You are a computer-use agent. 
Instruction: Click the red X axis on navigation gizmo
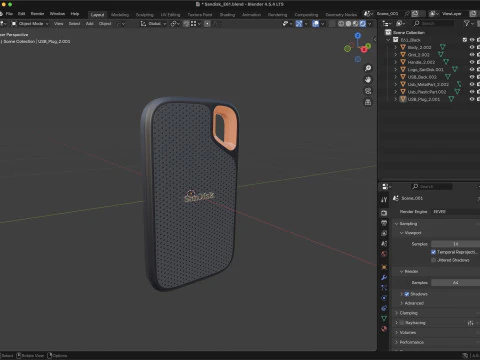[364, 50]
